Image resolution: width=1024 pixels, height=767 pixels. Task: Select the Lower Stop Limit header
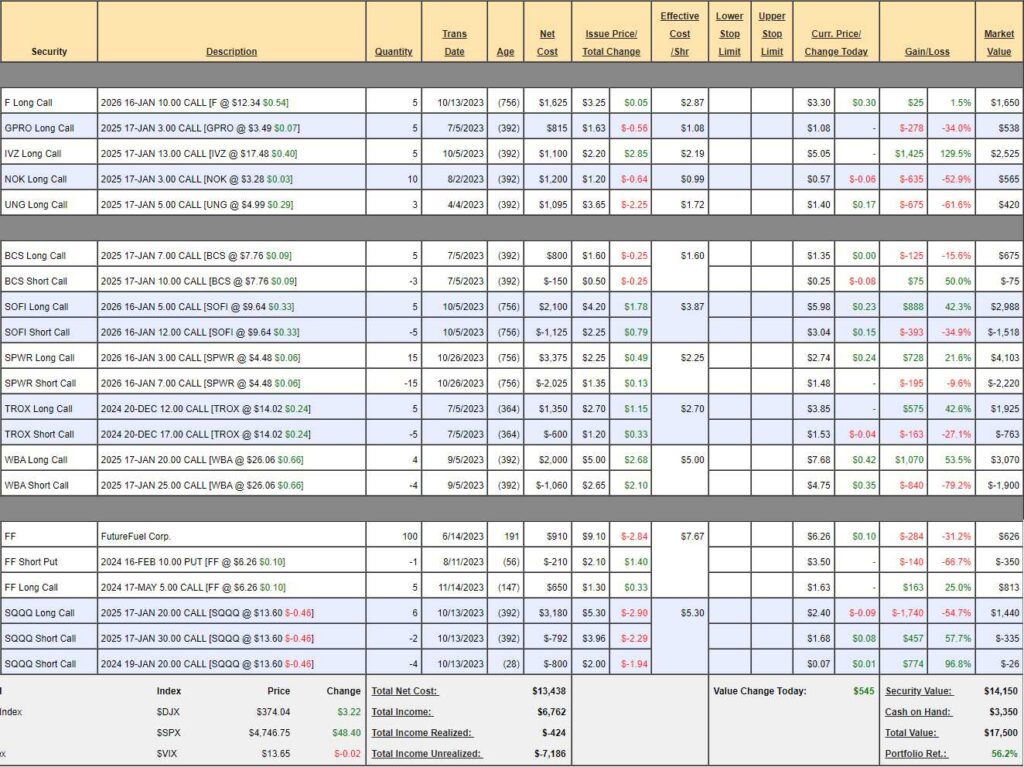point(729,33)
